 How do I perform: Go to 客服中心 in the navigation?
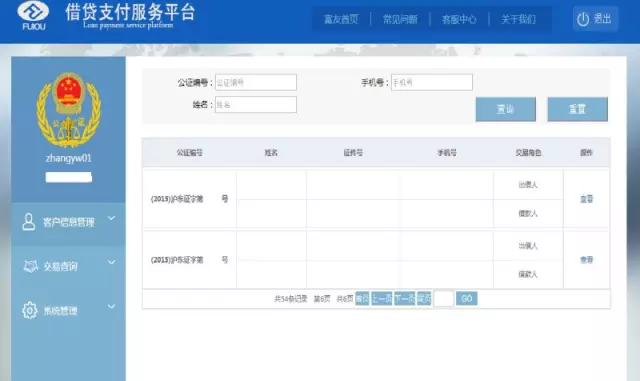tap(459, 19)
